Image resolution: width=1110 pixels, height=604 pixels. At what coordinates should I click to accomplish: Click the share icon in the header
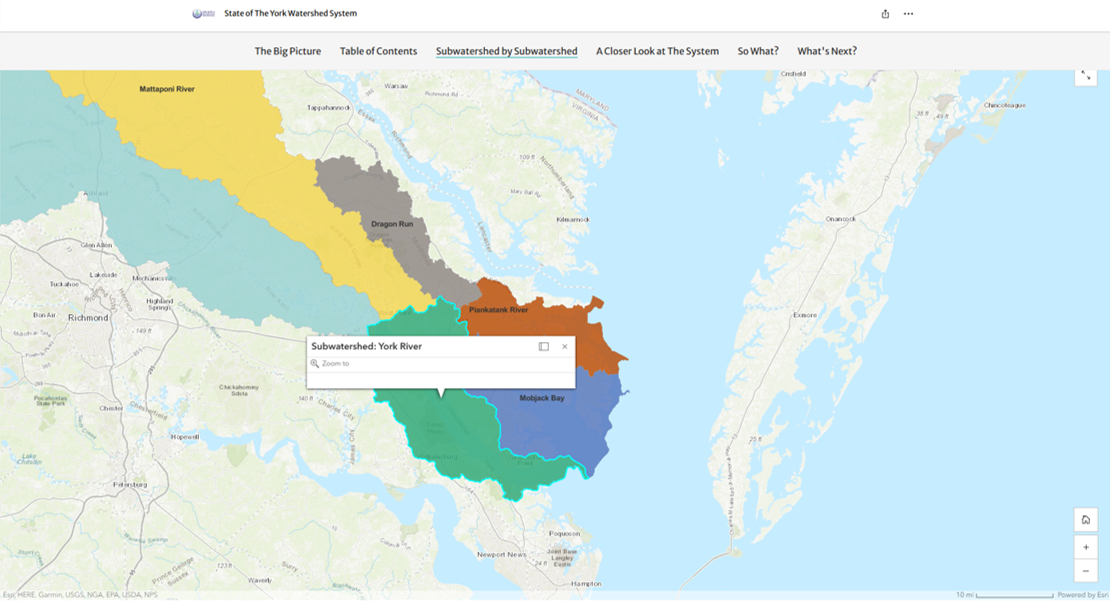click(886, 14)
